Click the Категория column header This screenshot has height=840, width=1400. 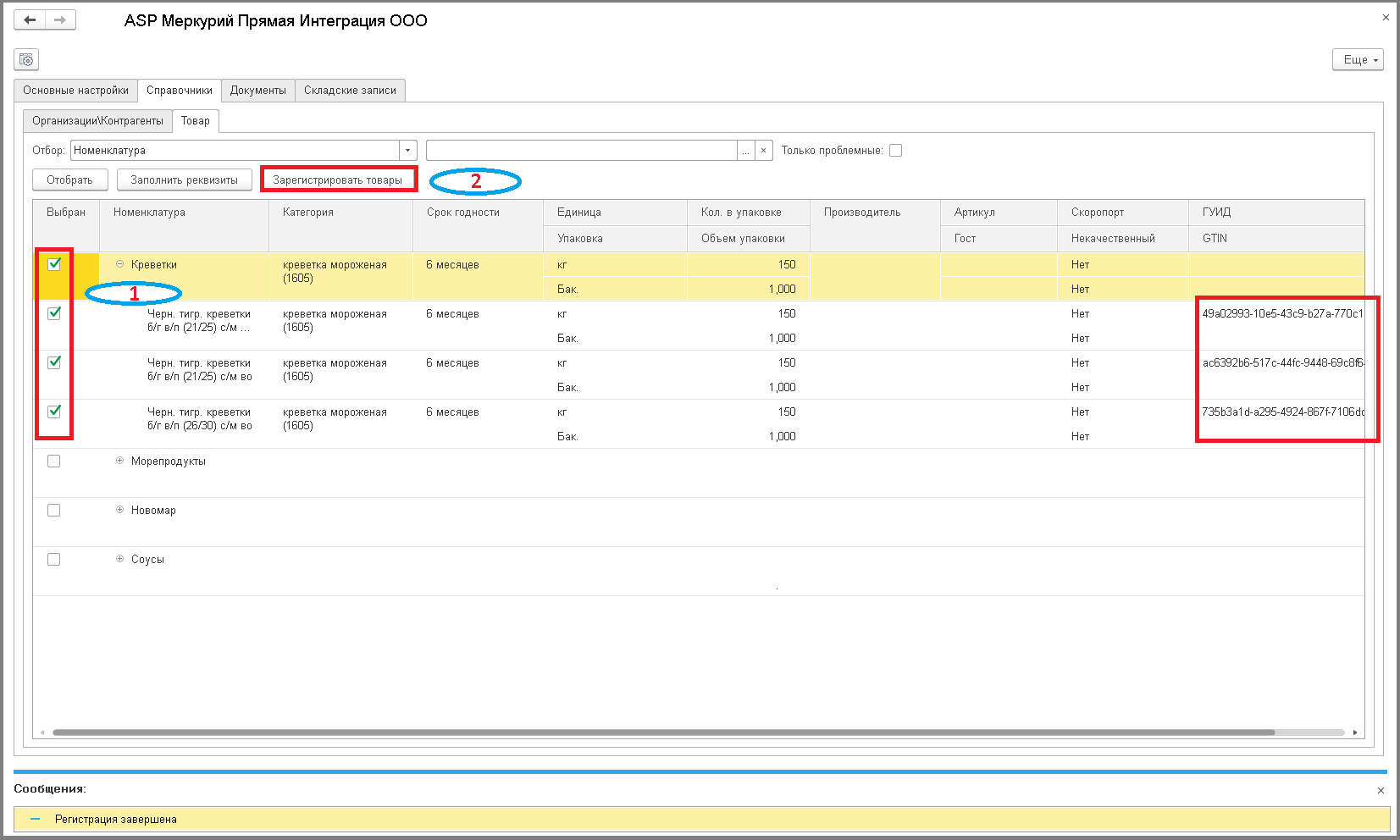[x=340, y=225]
